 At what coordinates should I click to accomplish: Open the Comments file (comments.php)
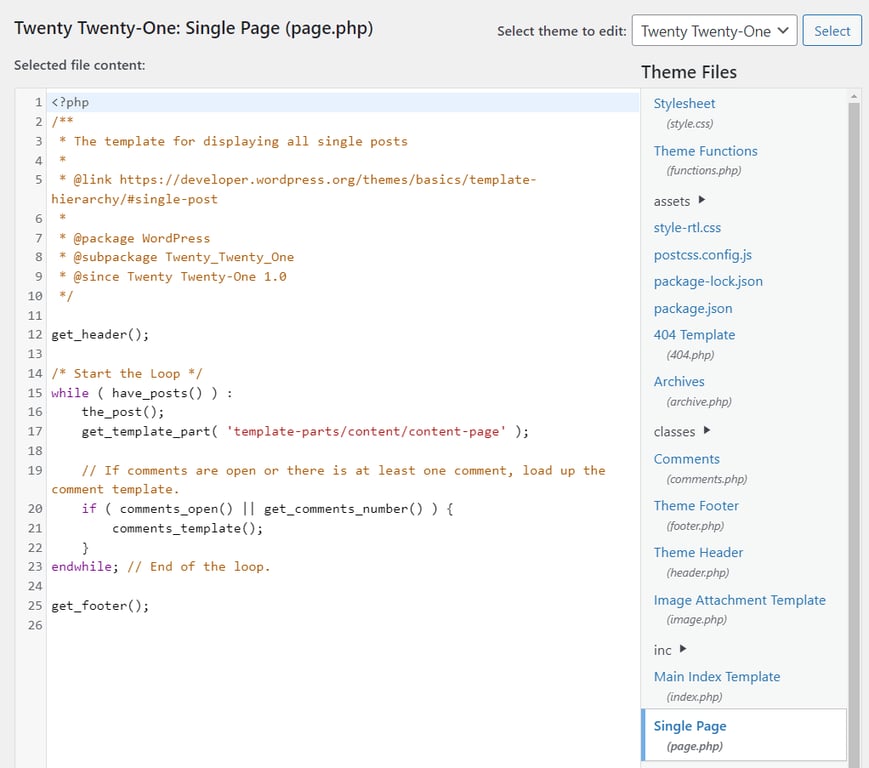(x=687, y=458)
